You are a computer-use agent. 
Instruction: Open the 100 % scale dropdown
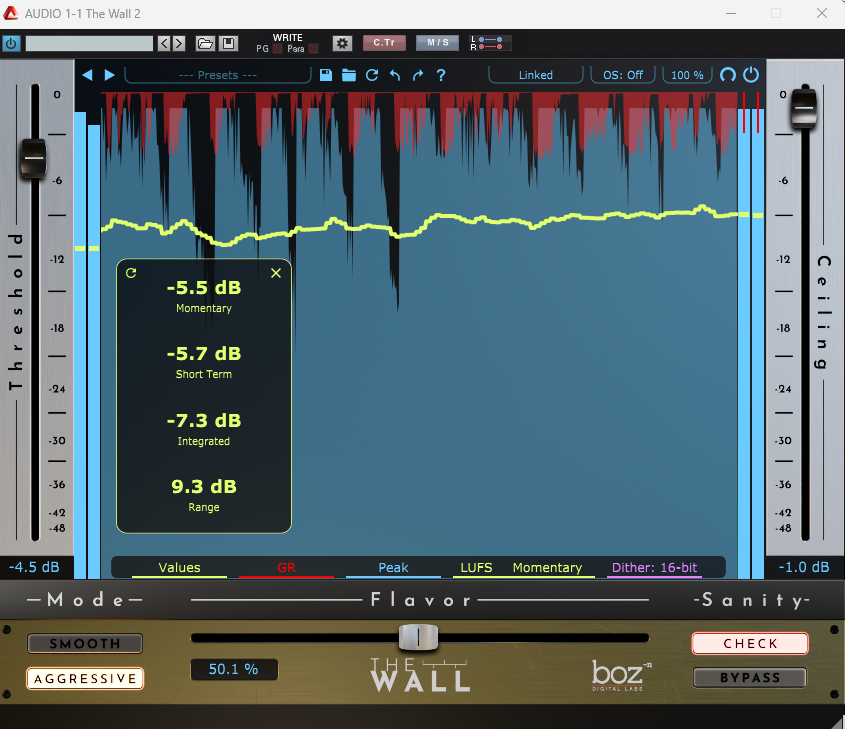687,75
